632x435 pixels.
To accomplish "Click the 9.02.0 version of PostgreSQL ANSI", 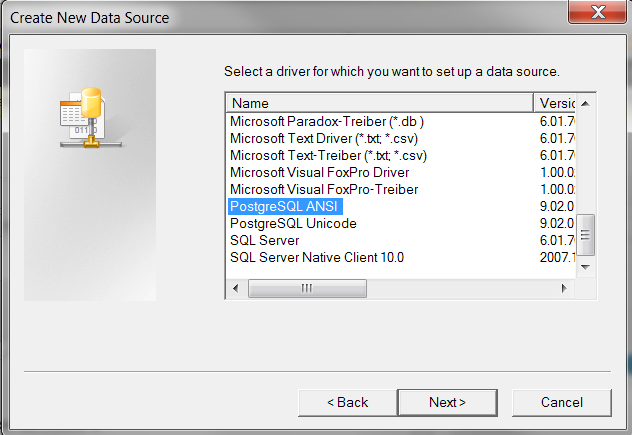I will click(557, 206).
